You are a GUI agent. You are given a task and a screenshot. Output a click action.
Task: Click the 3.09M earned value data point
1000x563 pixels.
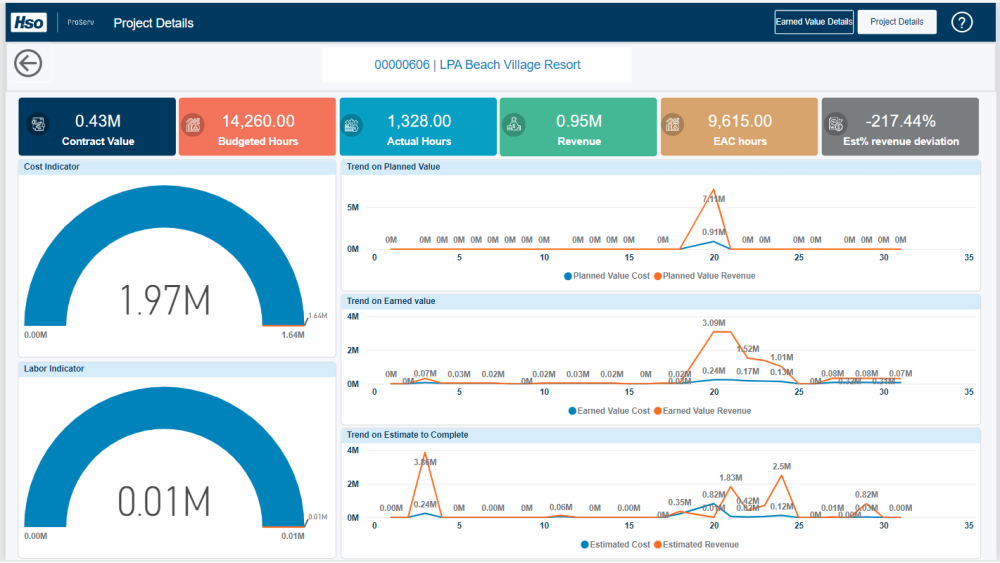point(714,332)
